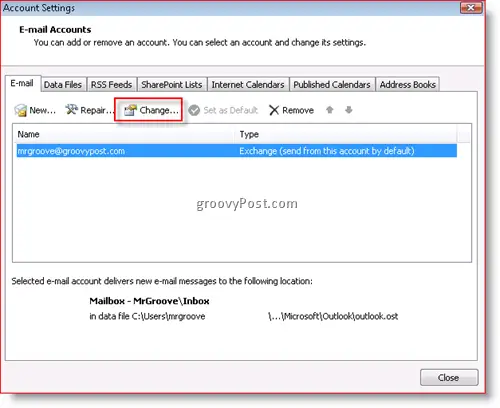Switch to the Data Files tab
The width and height of the screenshot is (500, 408).
[63, 85]
